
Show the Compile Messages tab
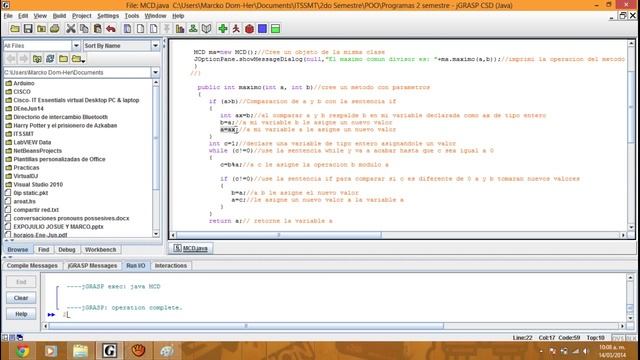32,266
